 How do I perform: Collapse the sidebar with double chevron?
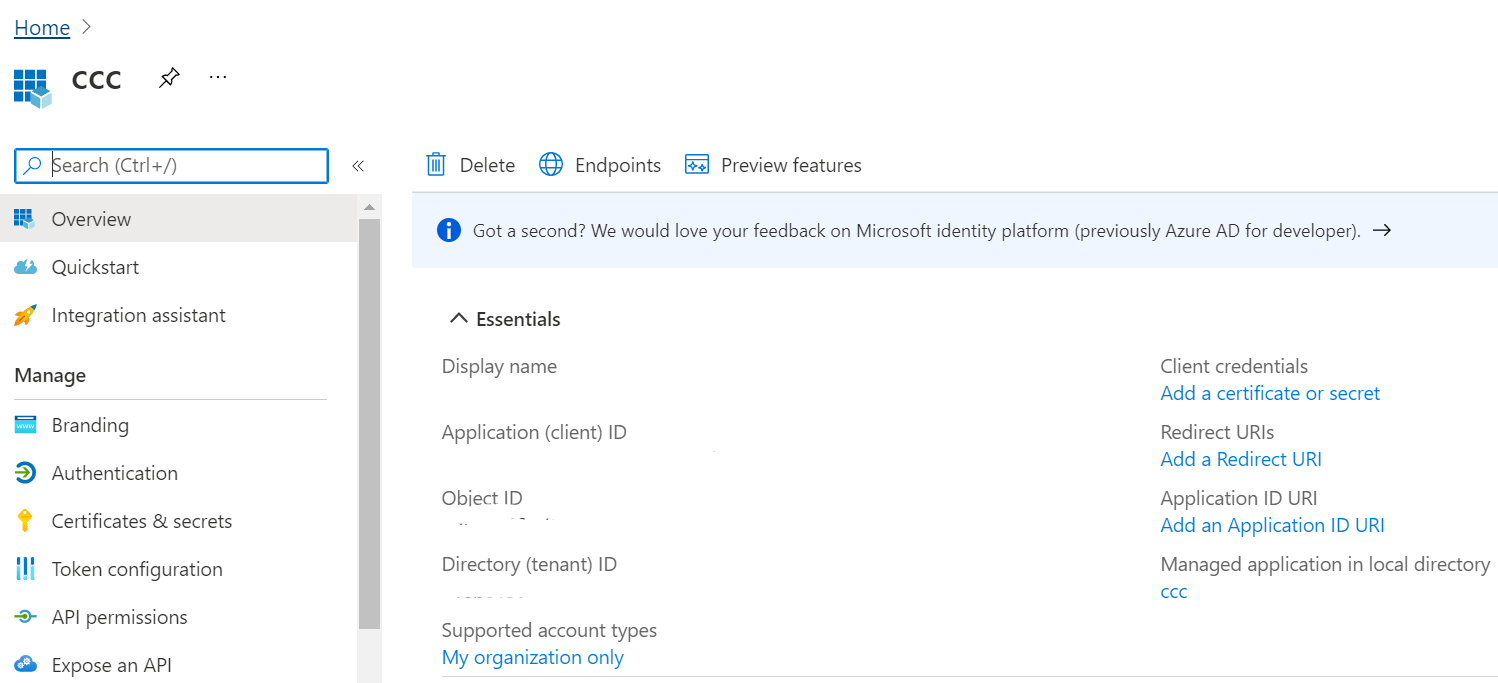point(358,166)
